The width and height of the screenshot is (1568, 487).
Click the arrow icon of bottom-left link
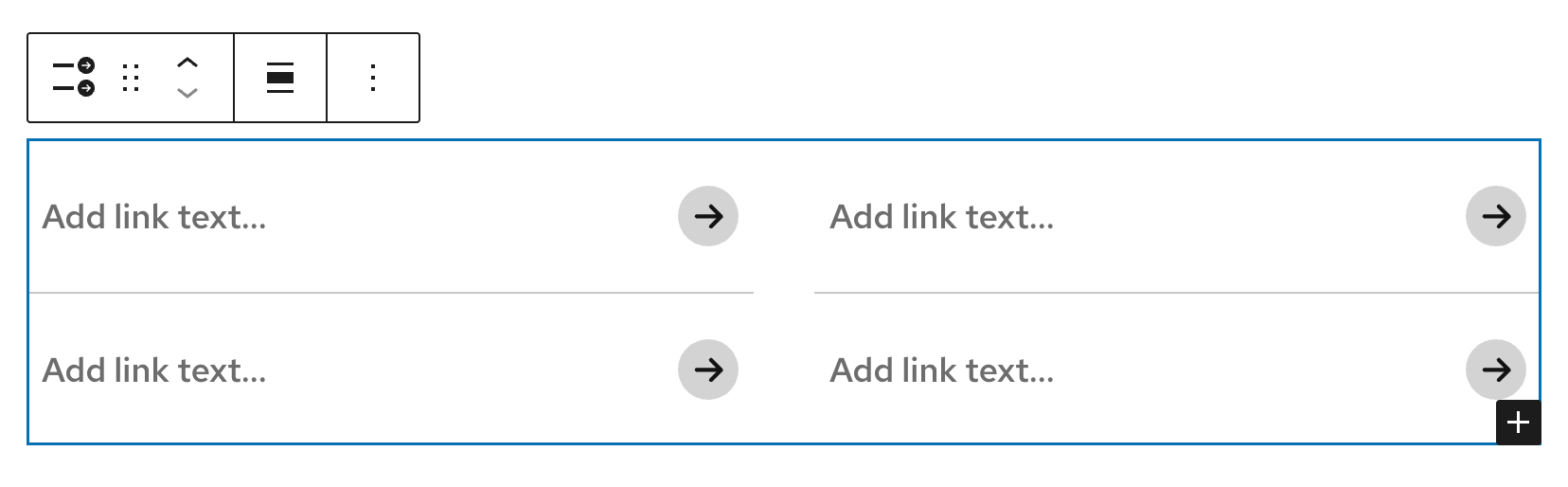[708, 370]
